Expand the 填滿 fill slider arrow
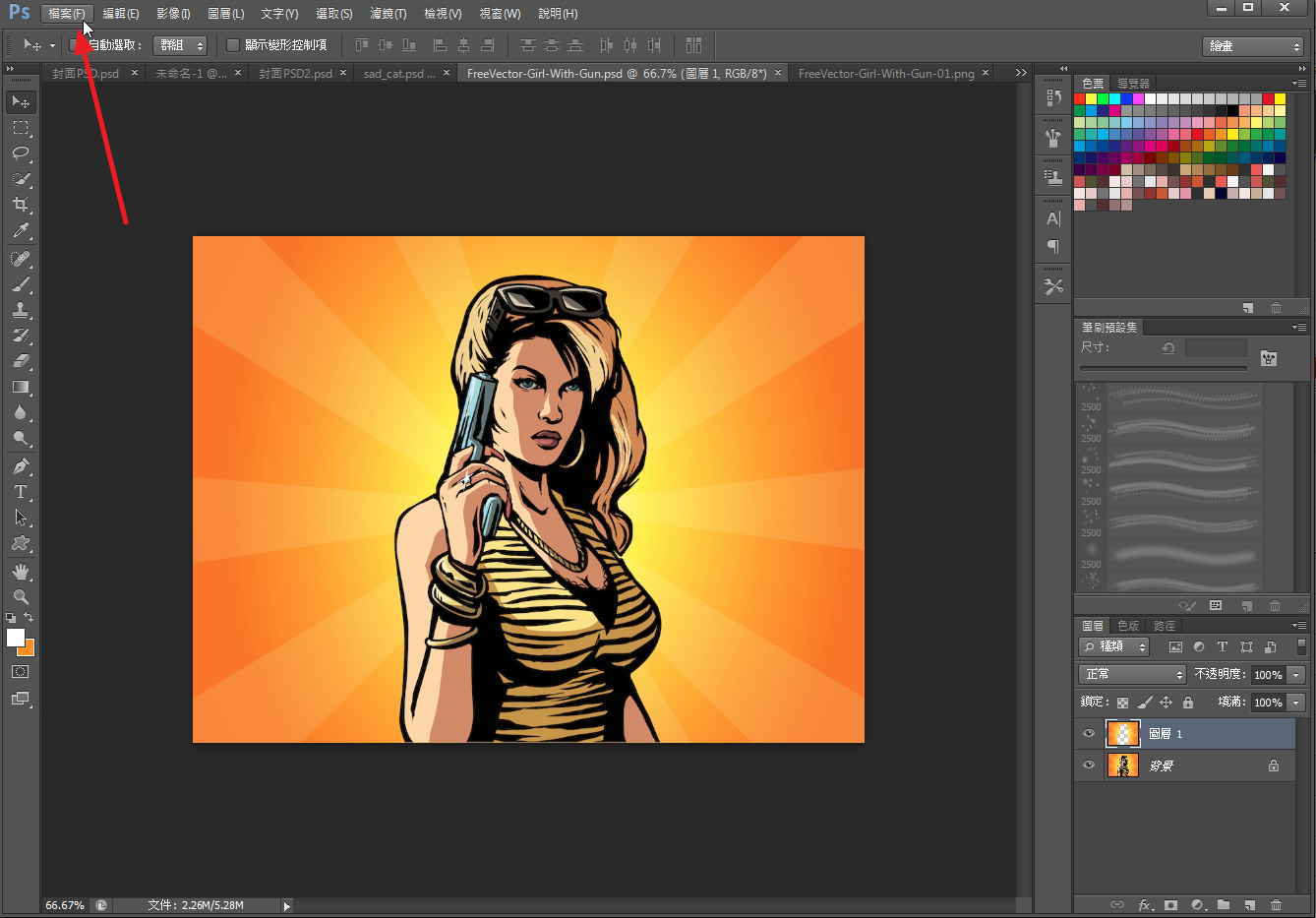 [x=1296, y=703]
